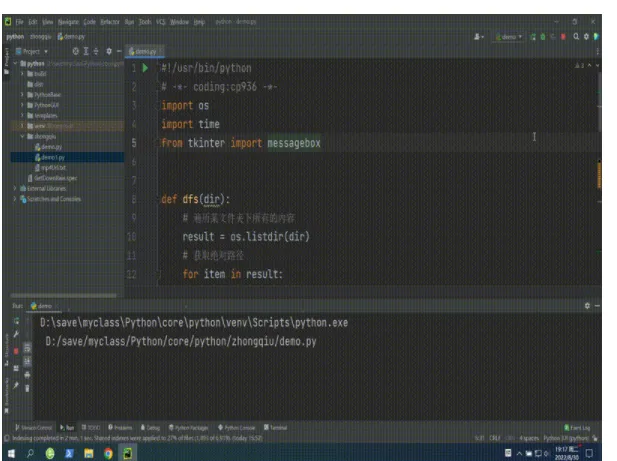Click the pin icon in the Run panel
Viewport: 617px width, 461px height.
[x=16, y=385]
